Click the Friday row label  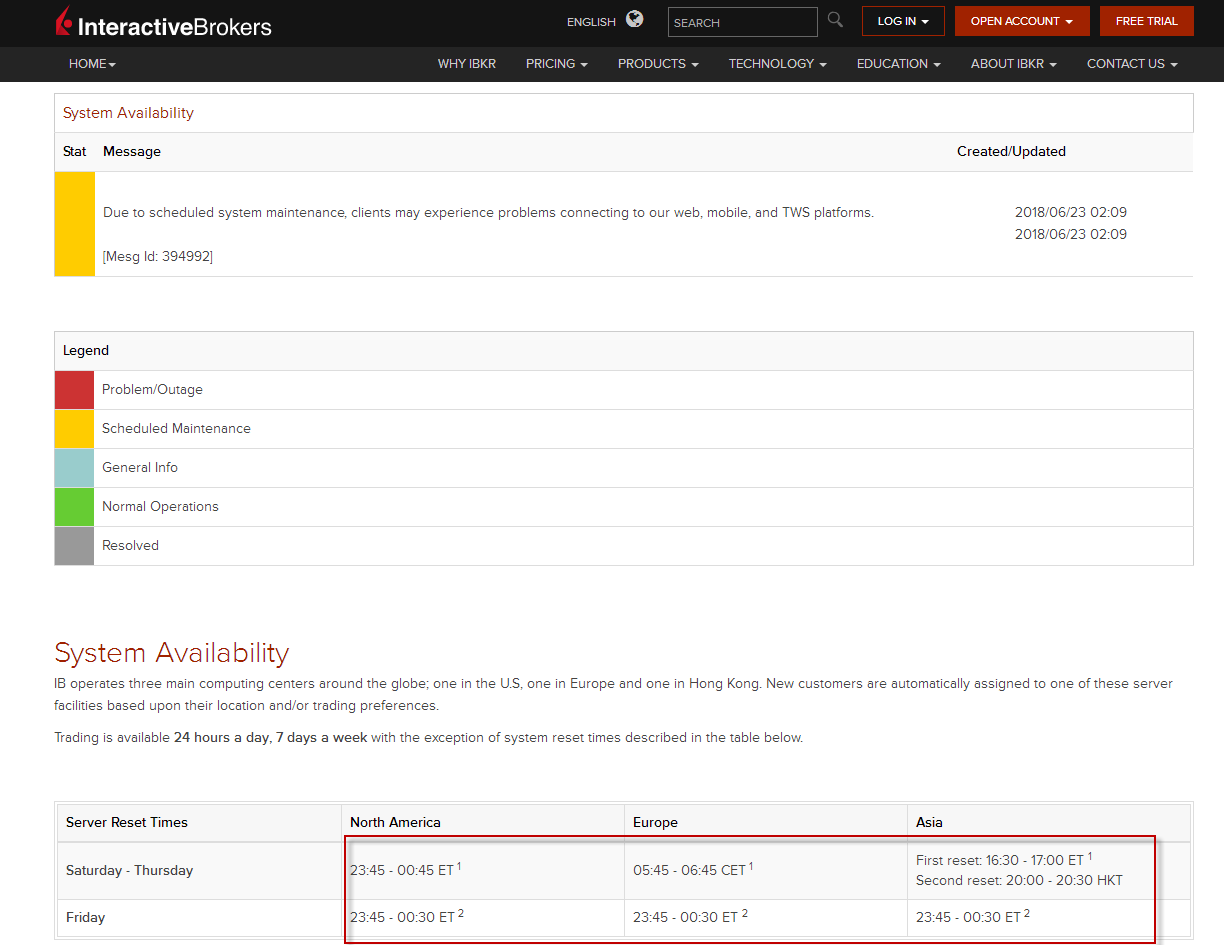pos(85,918)
